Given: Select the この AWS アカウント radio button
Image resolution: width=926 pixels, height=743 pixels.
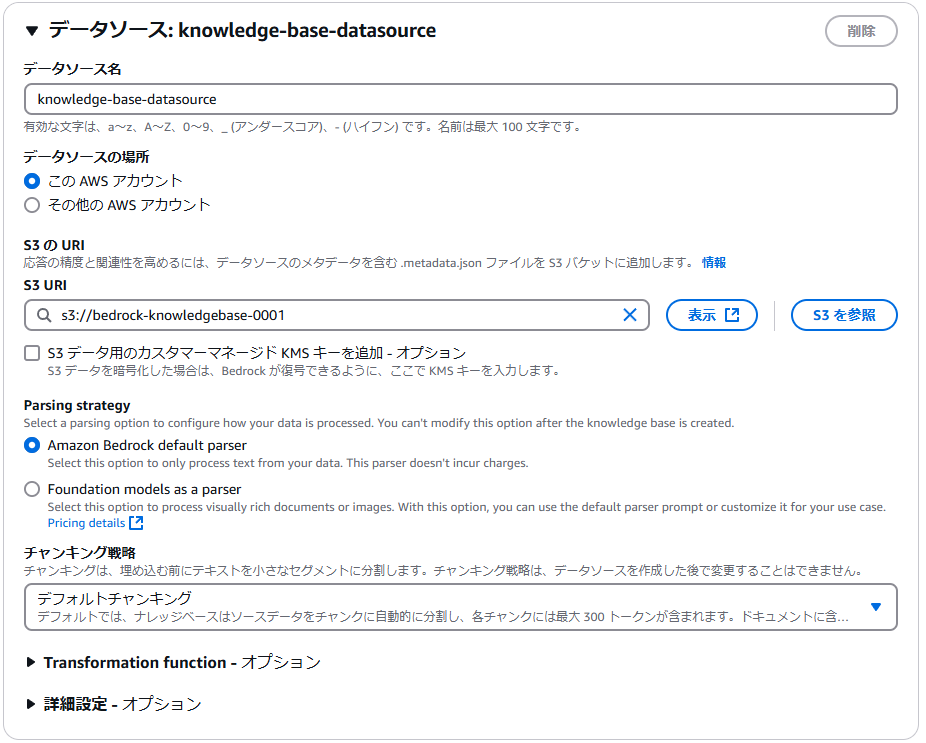Looking at the screenshot, I should coord(32,181).
